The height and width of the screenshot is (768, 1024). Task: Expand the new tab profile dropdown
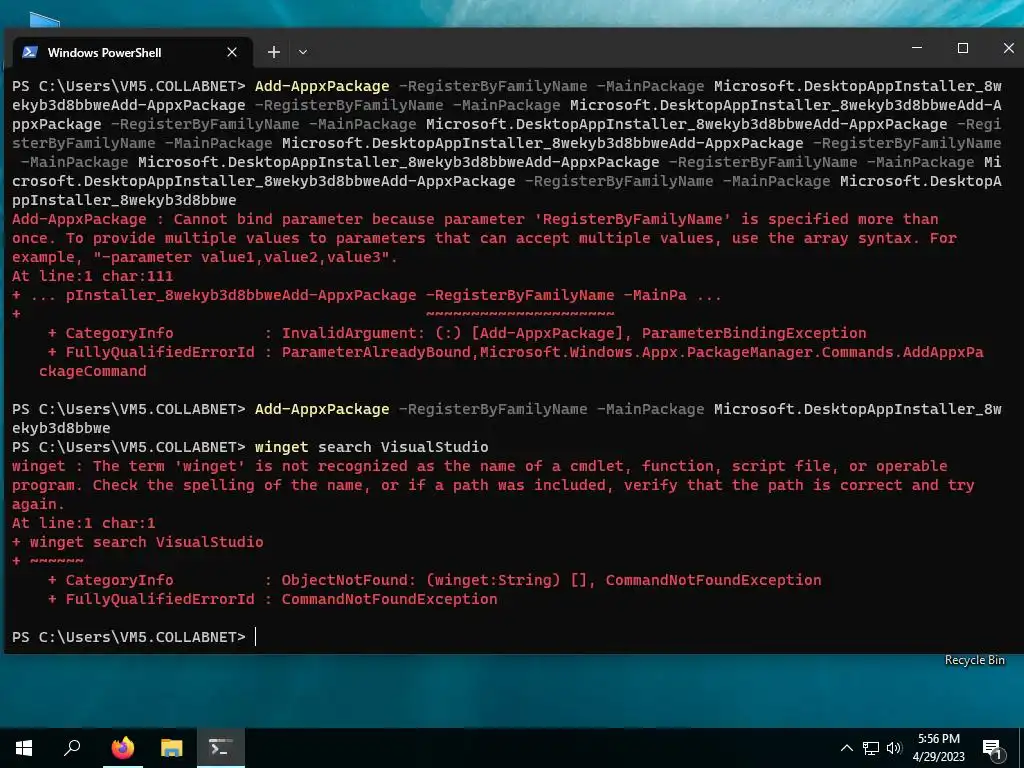point(303,52)
